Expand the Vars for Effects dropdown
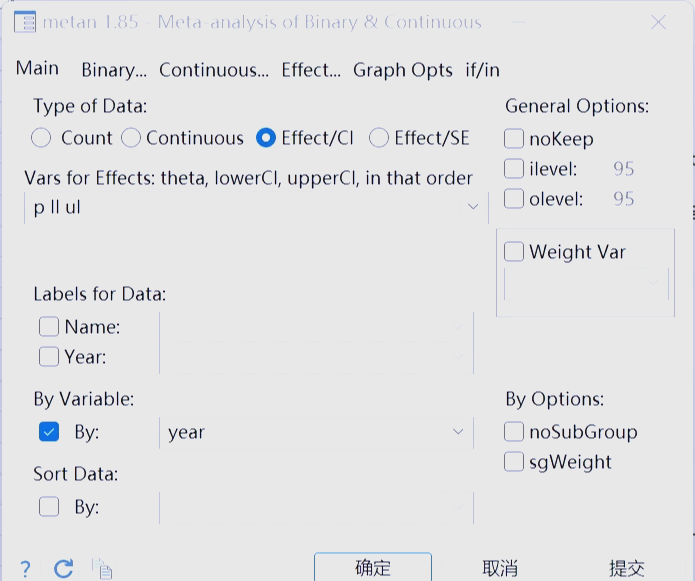Screen dimensions: 695x581 [x=473, y=207]
